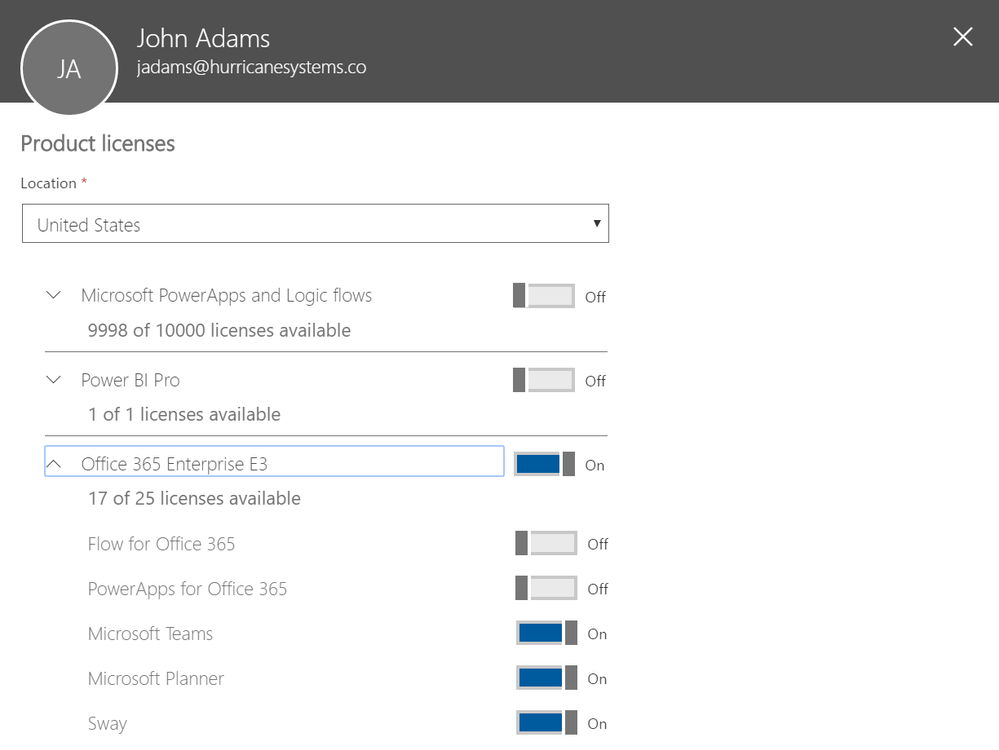Click the PowerApps for Office 365 label

187,589
